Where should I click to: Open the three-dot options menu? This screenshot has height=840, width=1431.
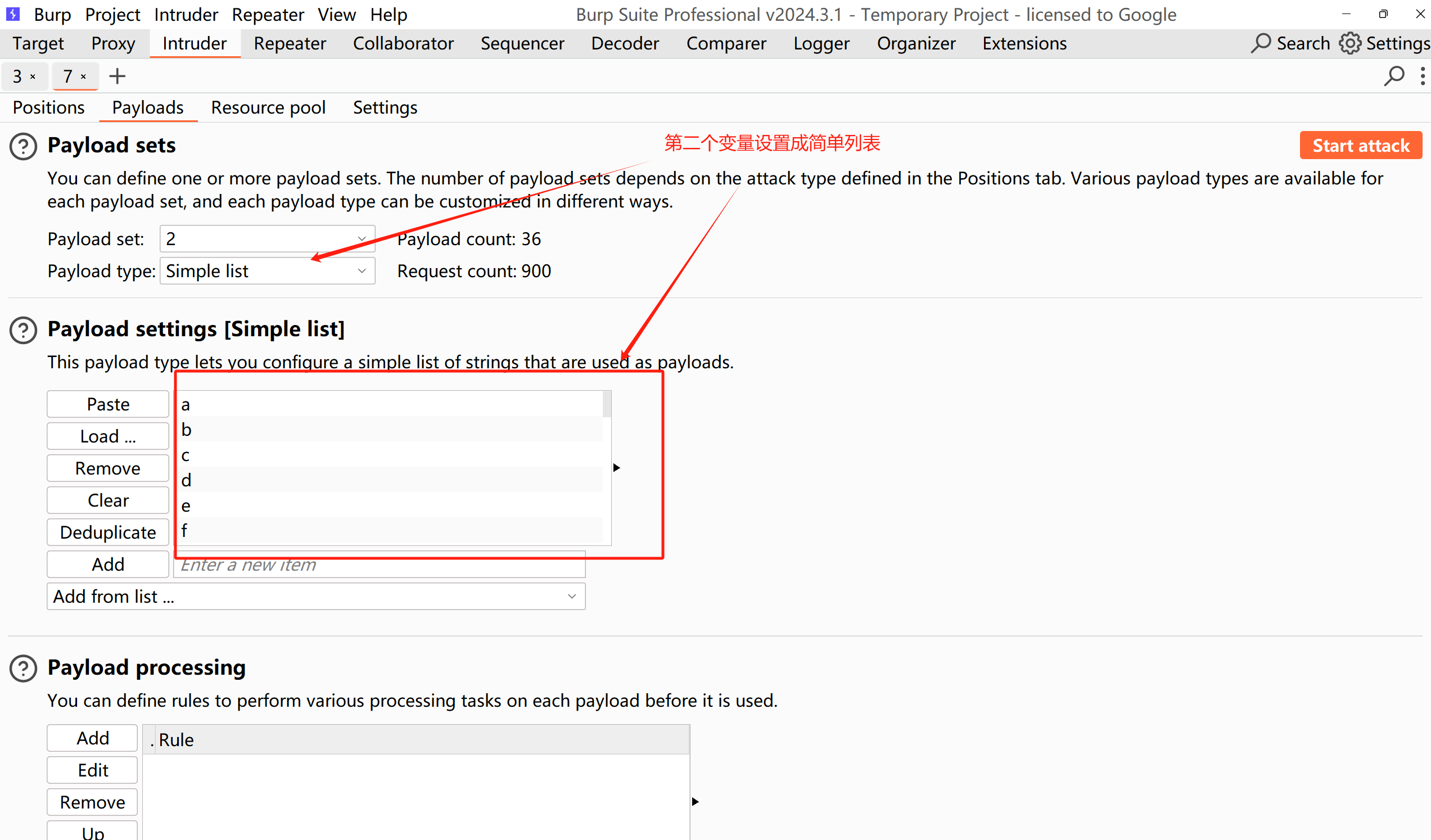tap(1422, 76)
